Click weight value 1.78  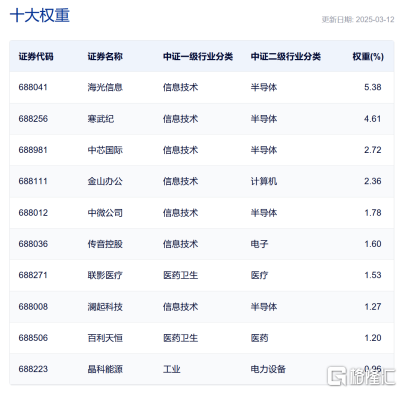click(373, 213)
